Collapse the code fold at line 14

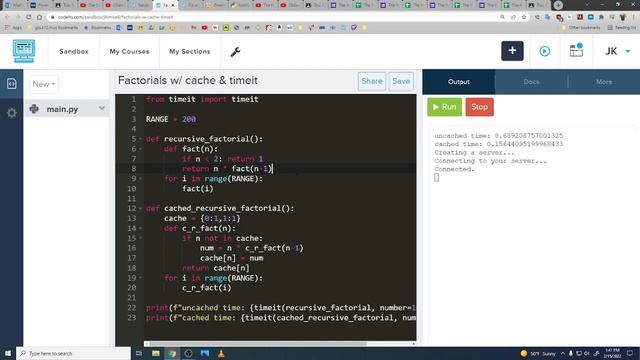coord(140,229)
